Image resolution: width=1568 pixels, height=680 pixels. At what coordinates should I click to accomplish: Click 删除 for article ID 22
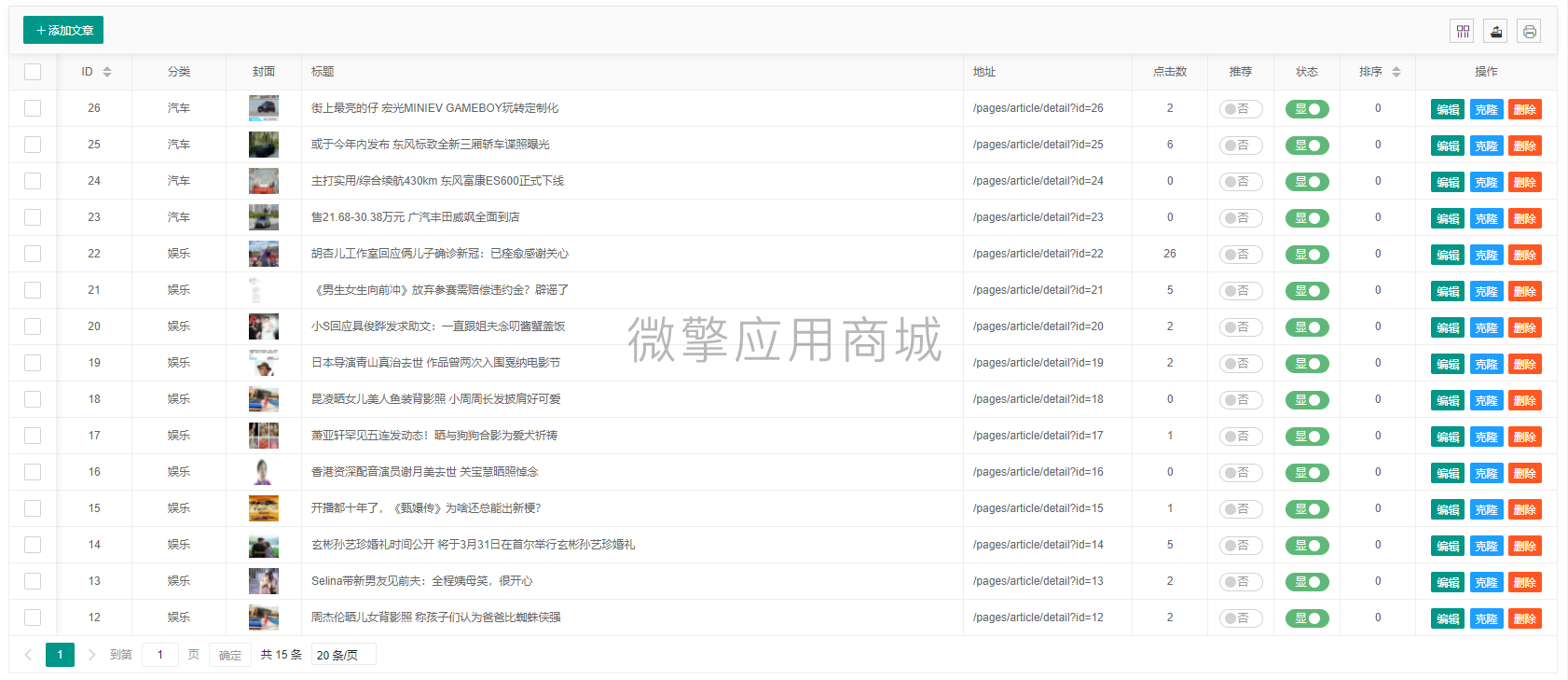click(1525, 255)
